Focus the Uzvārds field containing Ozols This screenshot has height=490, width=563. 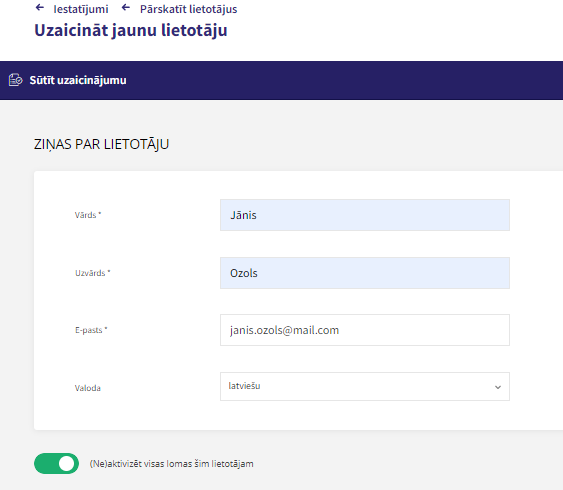coord(365,273)
